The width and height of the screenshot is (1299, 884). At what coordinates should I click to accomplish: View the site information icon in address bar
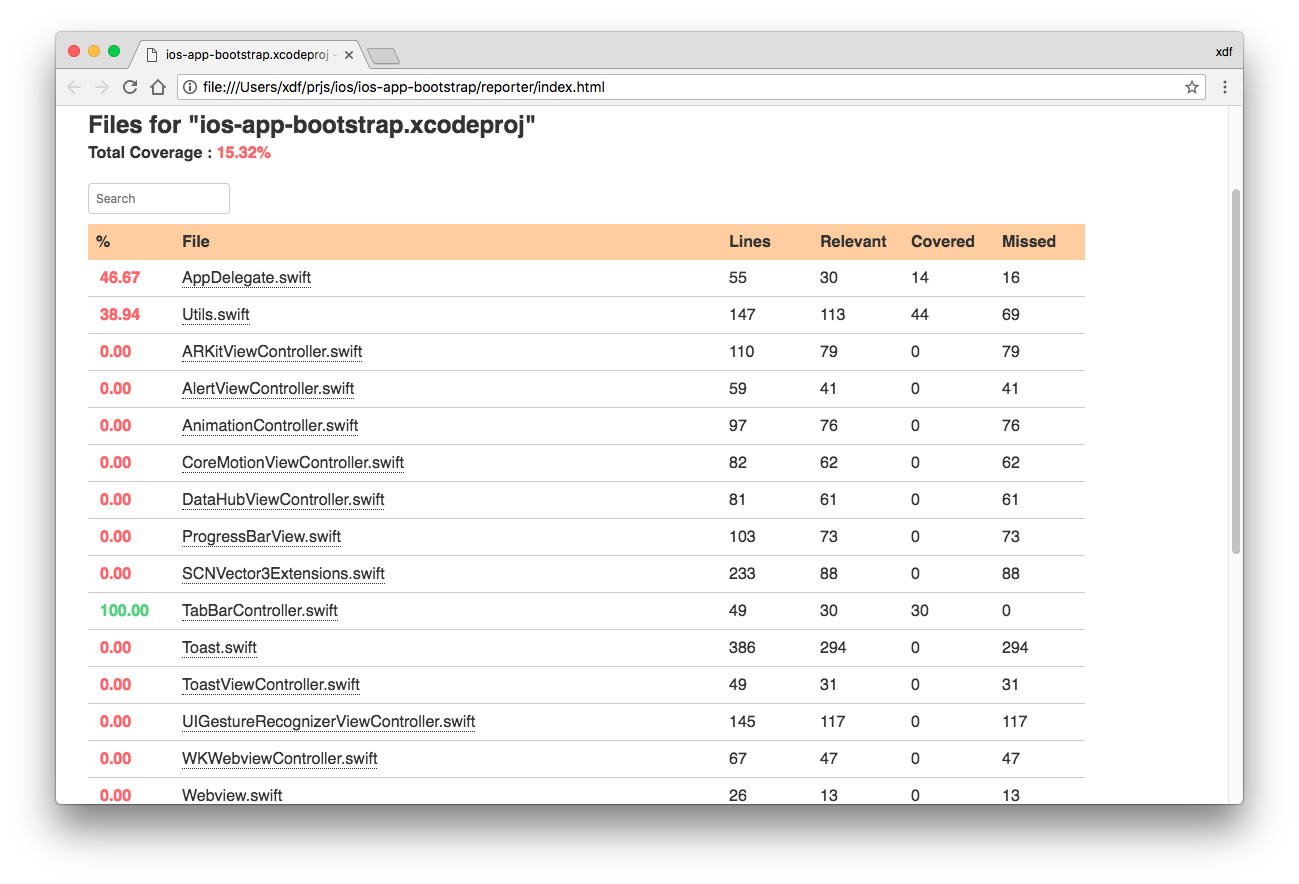coord(190,88)
